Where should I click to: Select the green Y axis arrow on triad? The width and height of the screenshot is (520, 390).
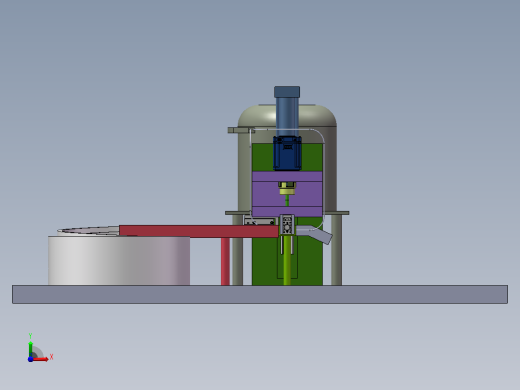coord(31,348)
